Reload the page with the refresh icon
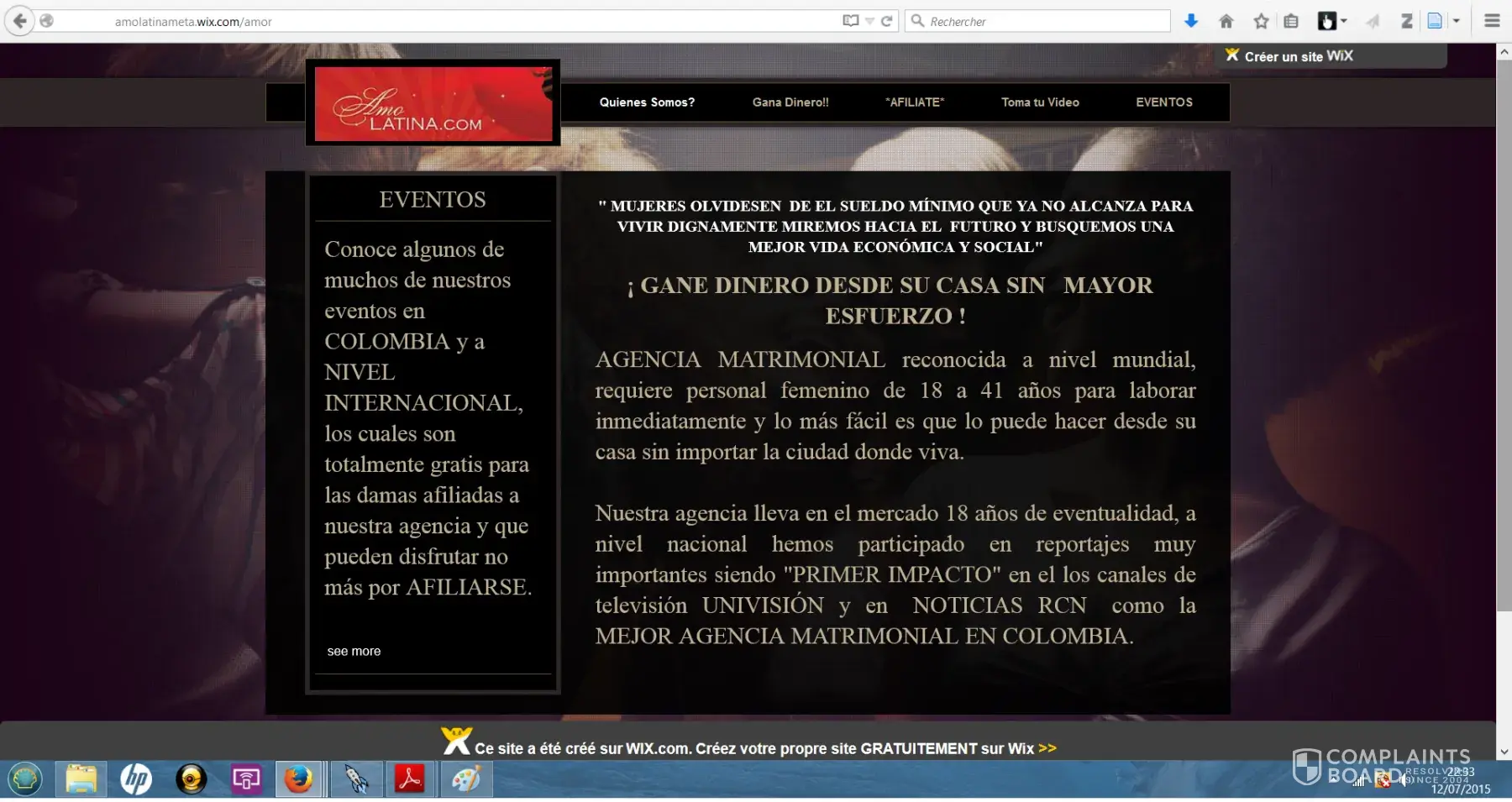Image resolution: width=1512 pixels, height=802 pixels. pyautogui.click(x=887, y=21)
